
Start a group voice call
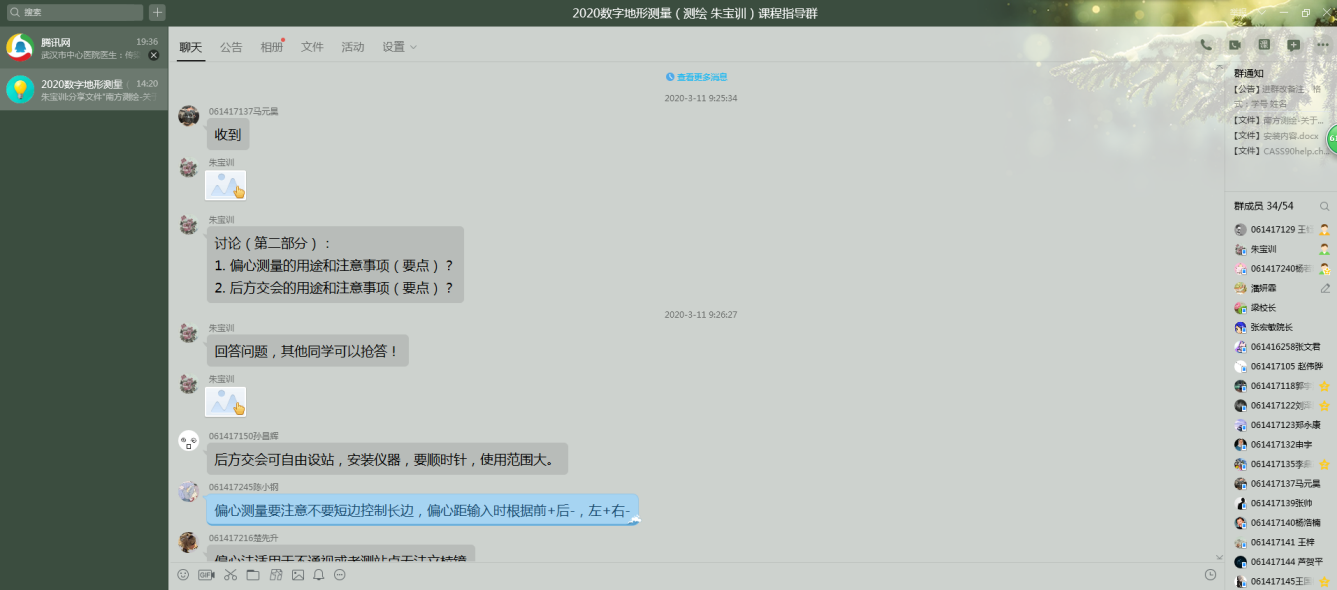pyautogui.click(x=1206, y=45)
